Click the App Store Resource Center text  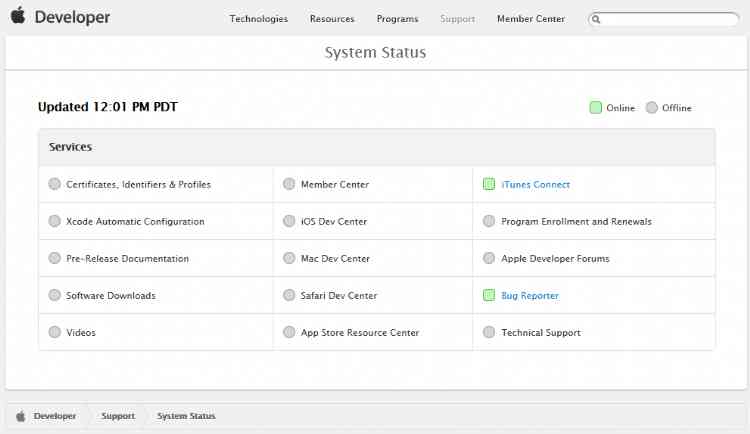click(360, 333)
